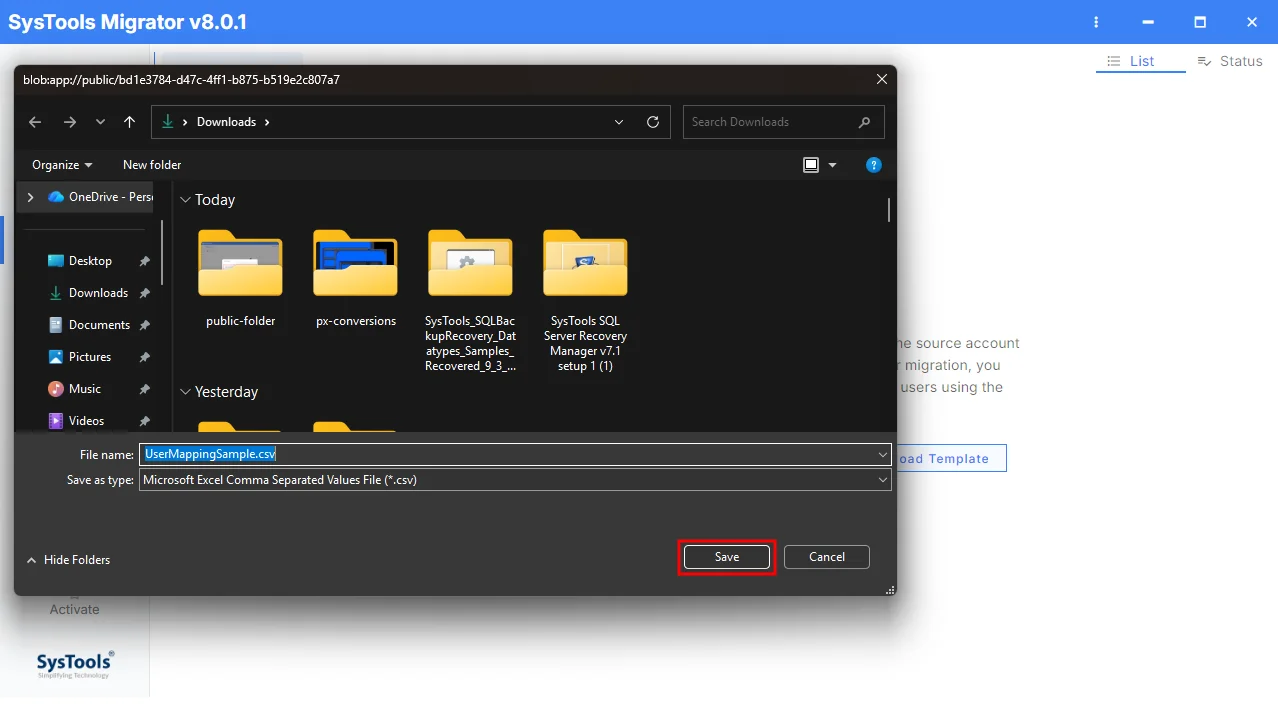Click the Music pin icon
Screen dimensions: 1278x717
[x=144, y=389]
